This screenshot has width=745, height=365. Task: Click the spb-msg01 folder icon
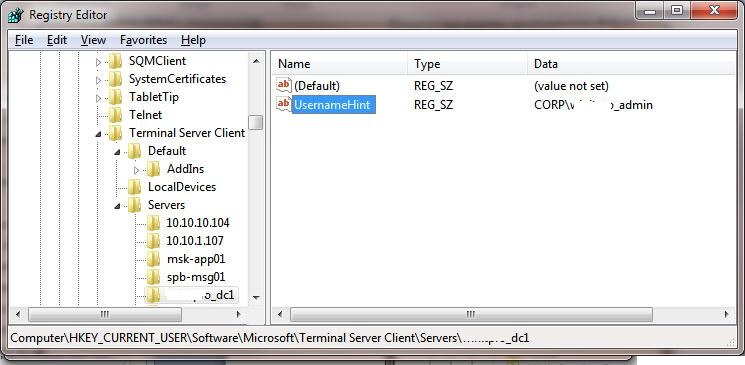click(153, 277)
